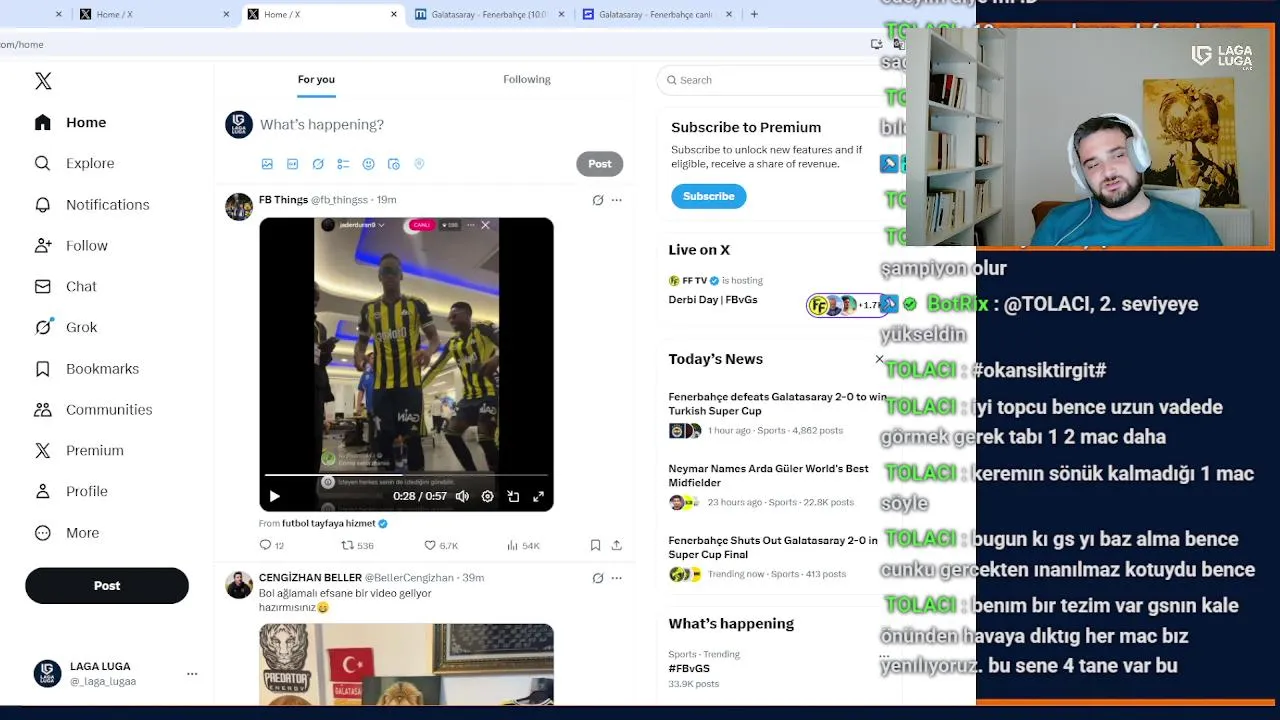Click the Subscribe button

click(708, 196)
